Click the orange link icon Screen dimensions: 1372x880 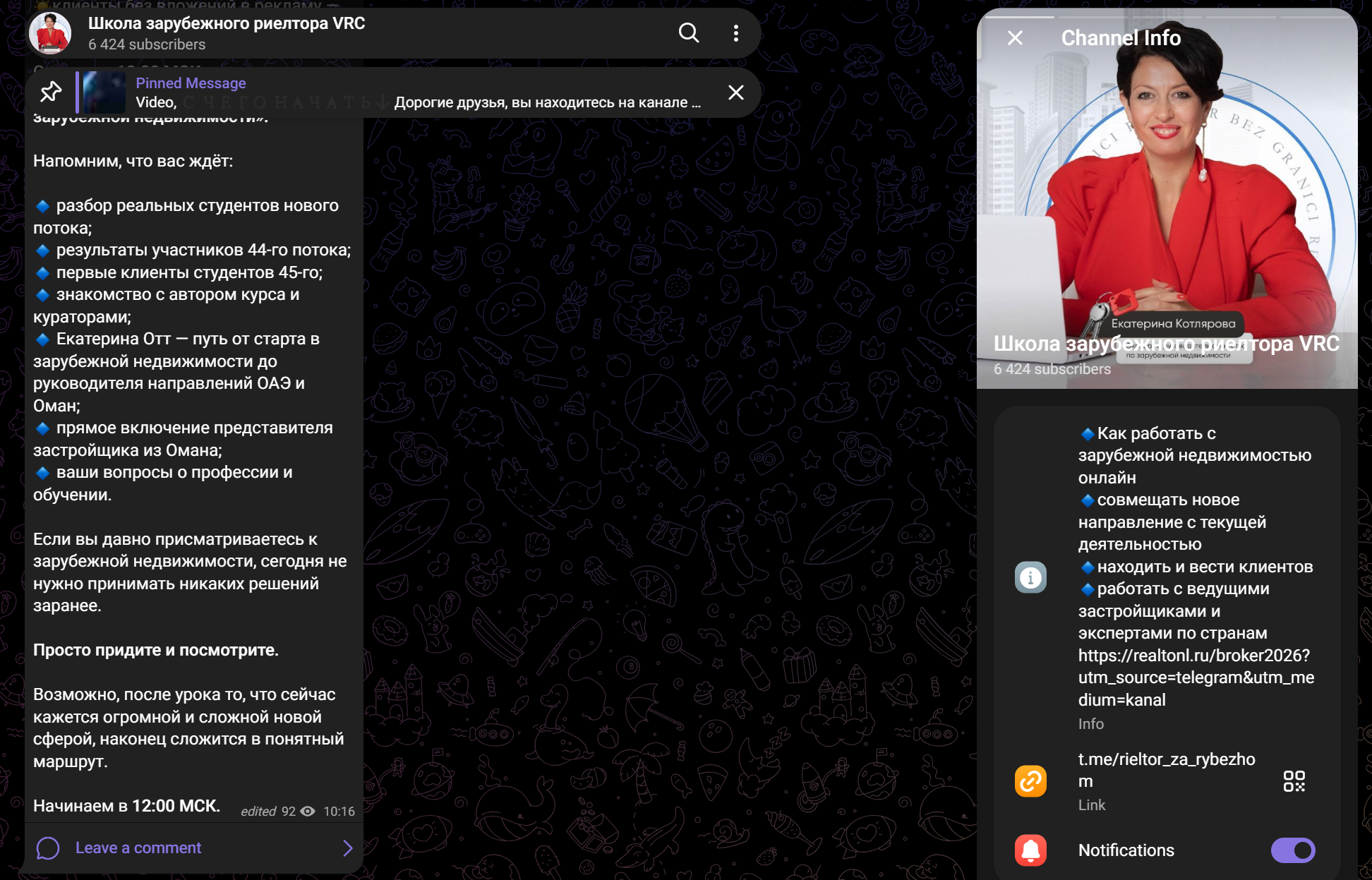coord(1030,781)
